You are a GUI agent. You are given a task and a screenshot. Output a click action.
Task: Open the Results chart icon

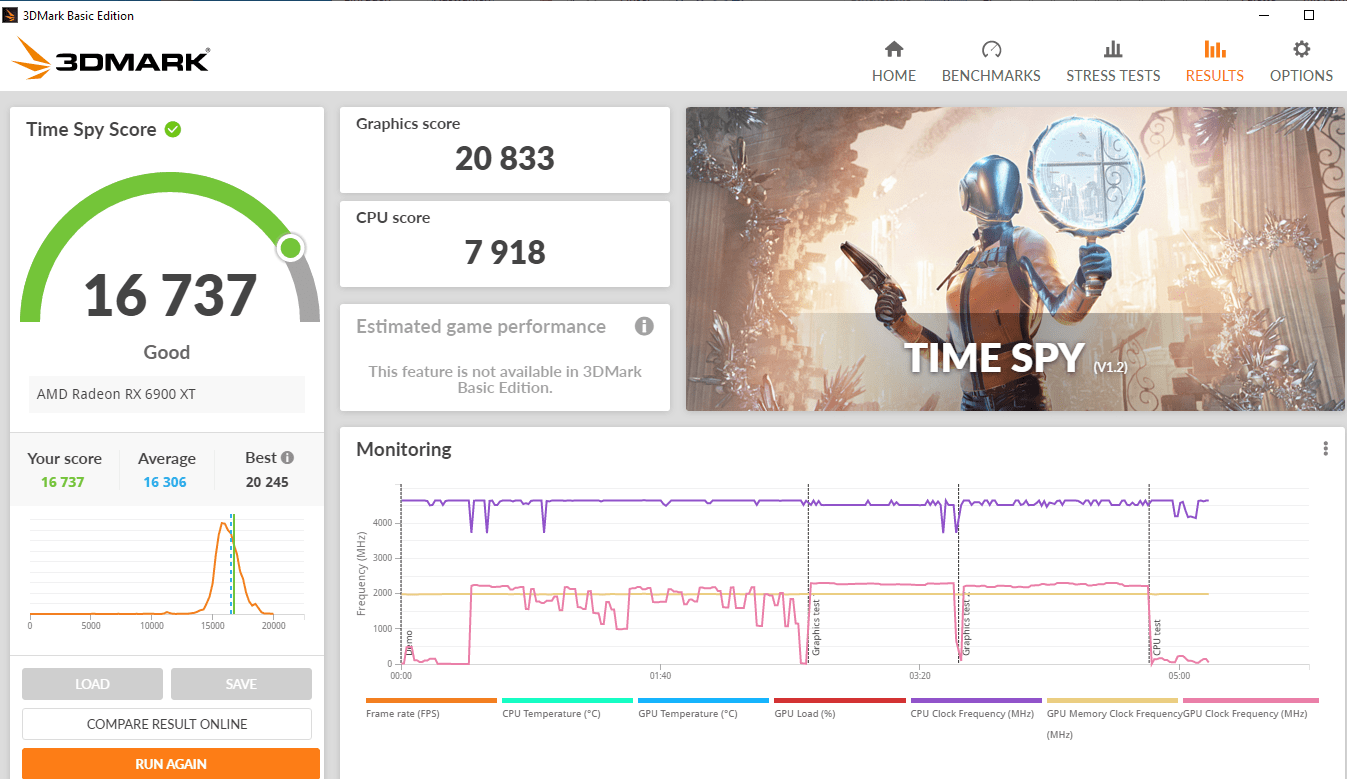tap(1215, 49)
